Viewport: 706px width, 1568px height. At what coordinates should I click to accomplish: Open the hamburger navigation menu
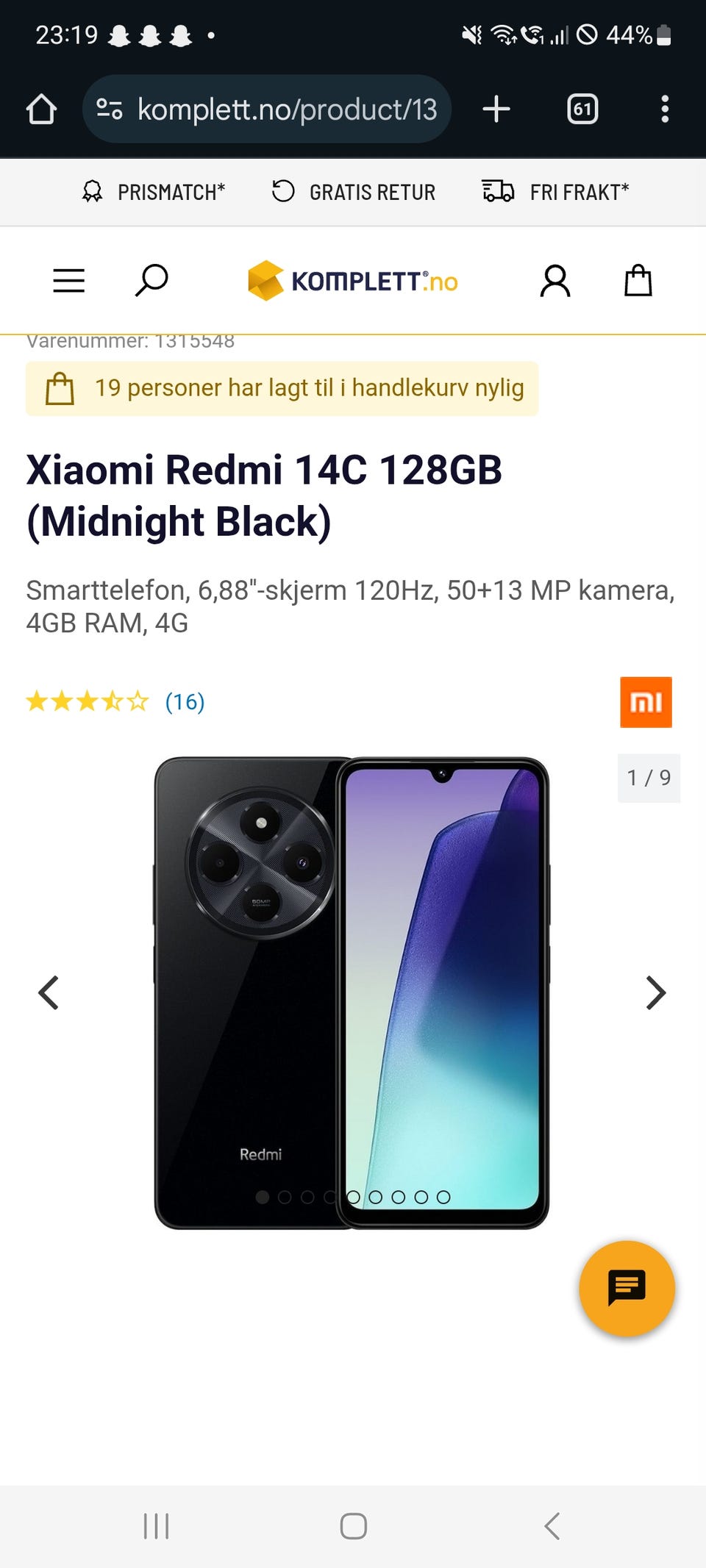coord(69,281)
